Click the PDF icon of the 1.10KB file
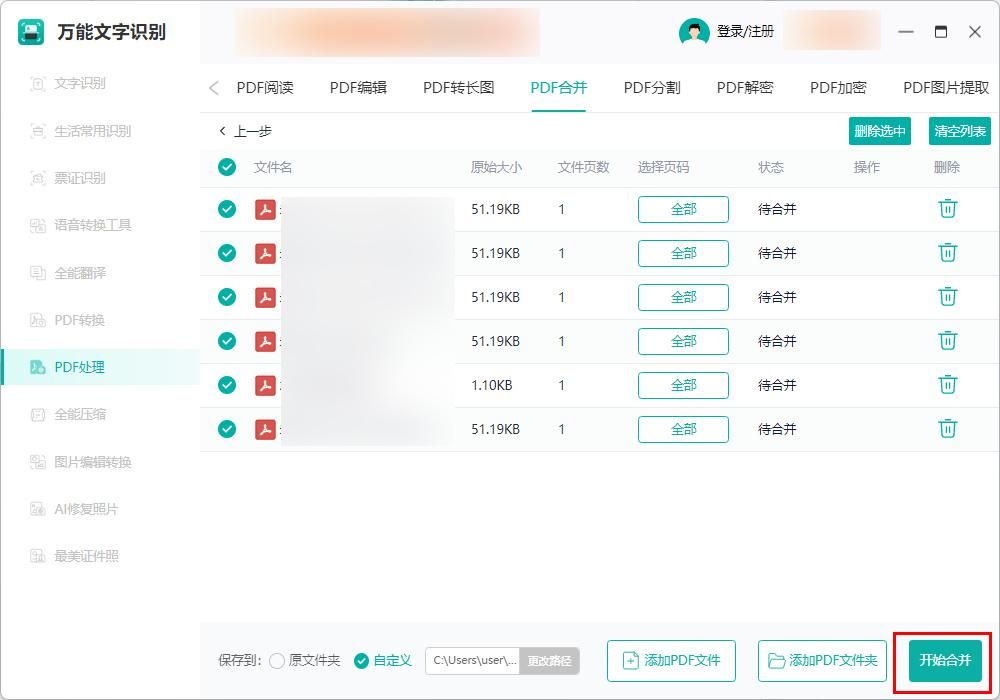The height and width of the screenshot is (700, 1000). click(265, 385)
